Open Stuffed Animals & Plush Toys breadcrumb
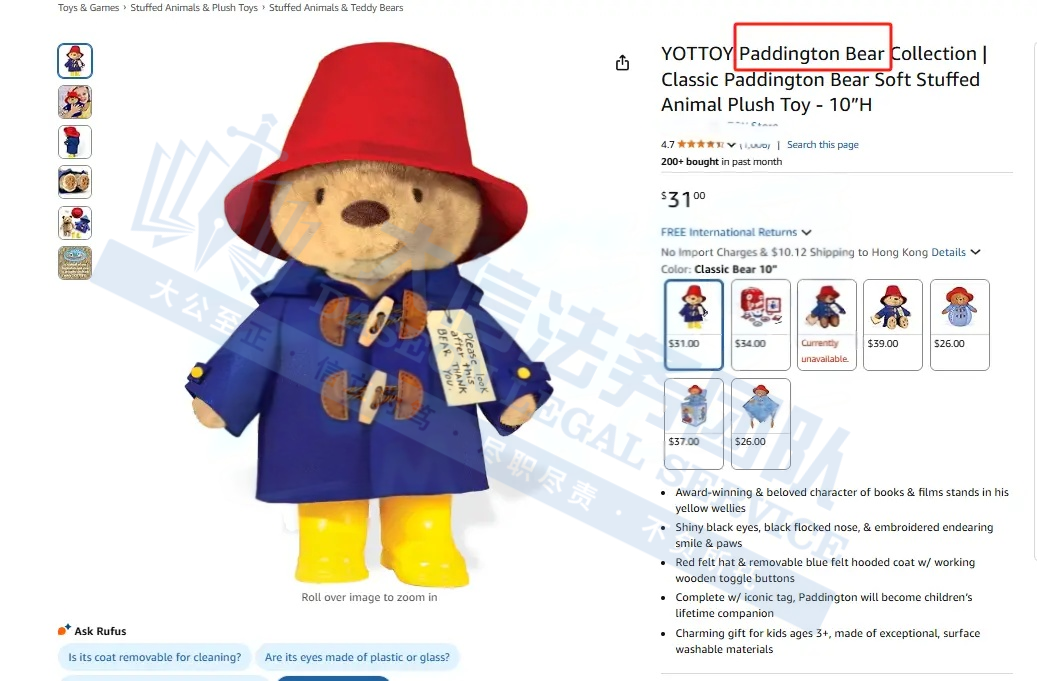This screenshot has width=1037, height=681. pos(194,8)
